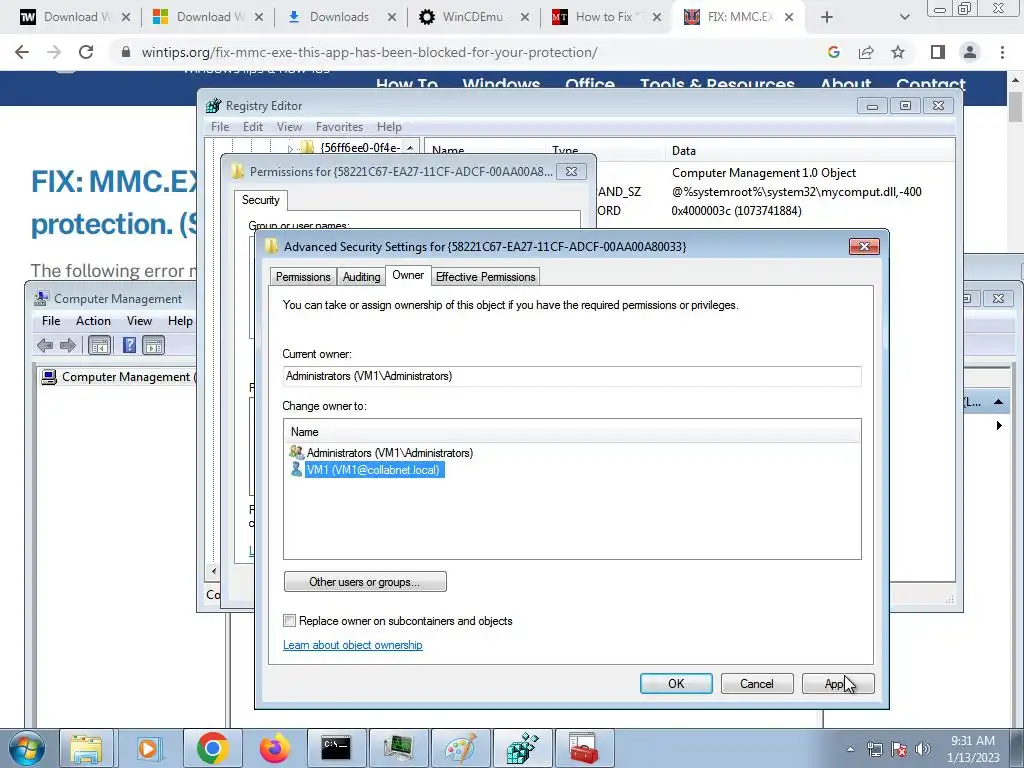Select the Security tab in Permissions dialog

(x=261, y=200)
